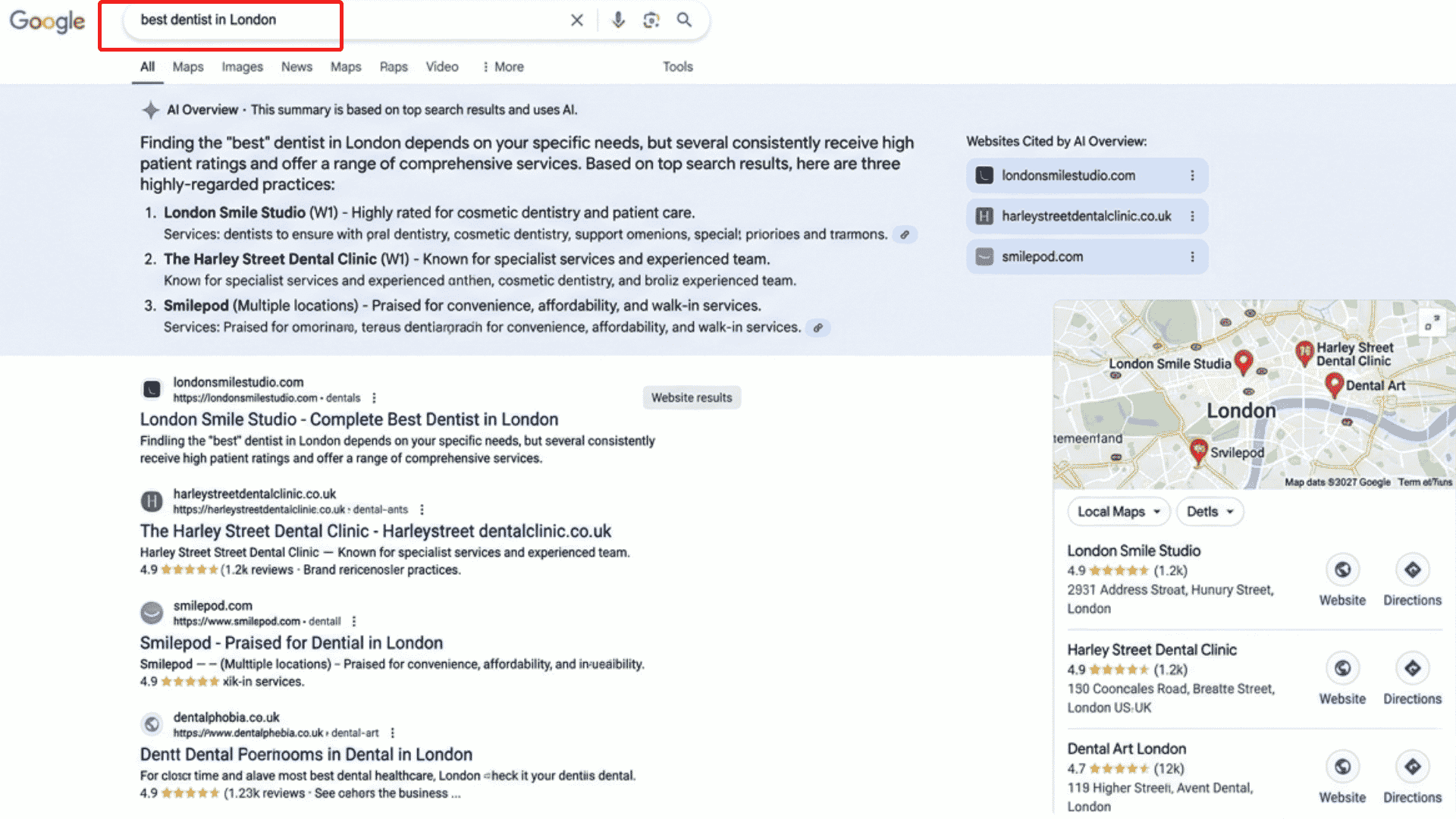Open harleystreetdentalclinic.co.uk cited website chip
Image resolution: width=1456 pixels, height=819 pixels.
coord(1087,217)
